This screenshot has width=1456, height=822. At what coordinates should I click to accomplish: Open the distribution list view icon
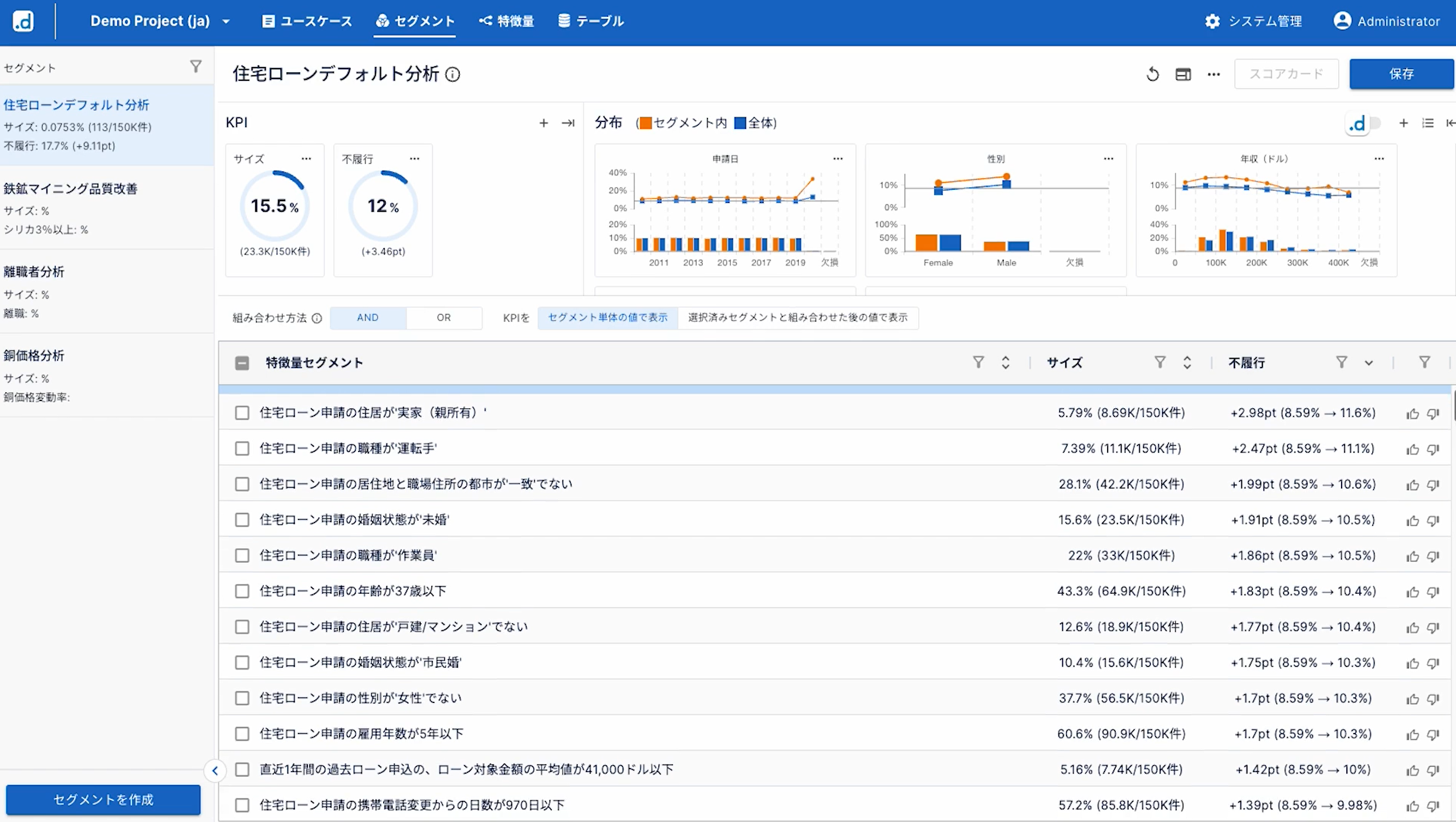point(1428,123)
